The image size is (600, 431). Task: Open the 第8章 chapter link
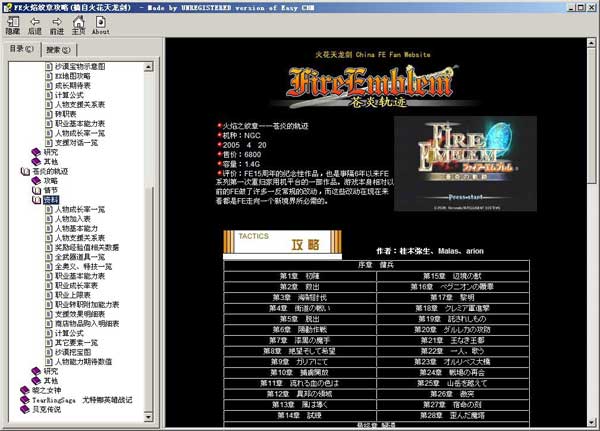pyautogui.click(x=300, y=351)
